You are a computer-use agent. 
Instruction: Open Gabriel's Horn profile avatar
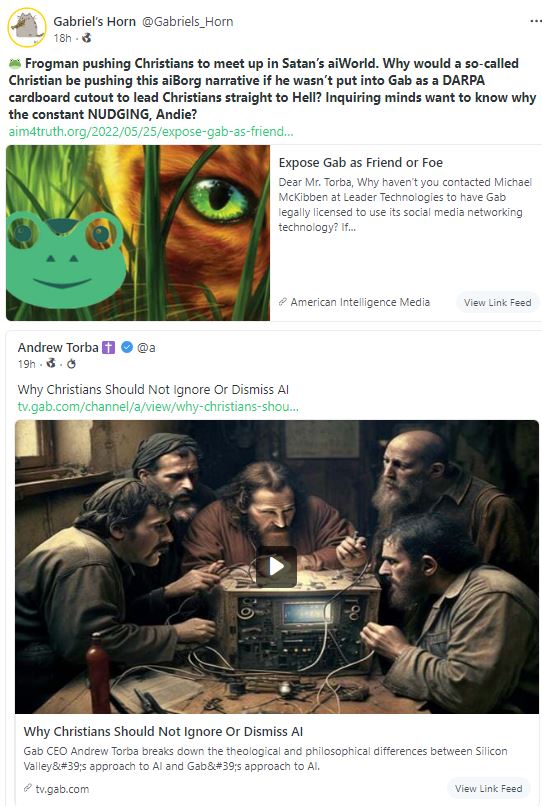click(27, 27)
